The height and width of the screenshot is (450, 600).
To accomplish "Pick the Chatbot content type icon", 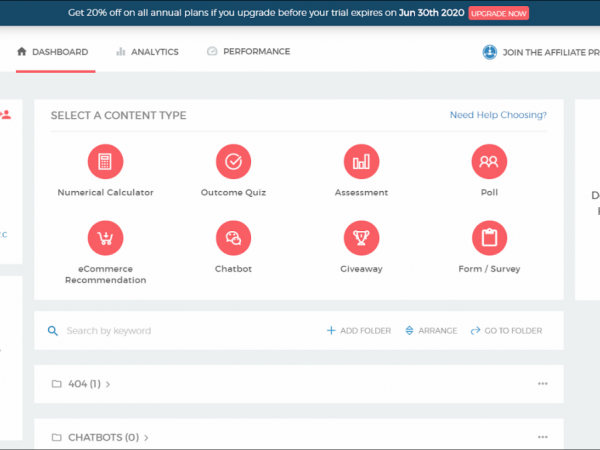I will [233, 238].
